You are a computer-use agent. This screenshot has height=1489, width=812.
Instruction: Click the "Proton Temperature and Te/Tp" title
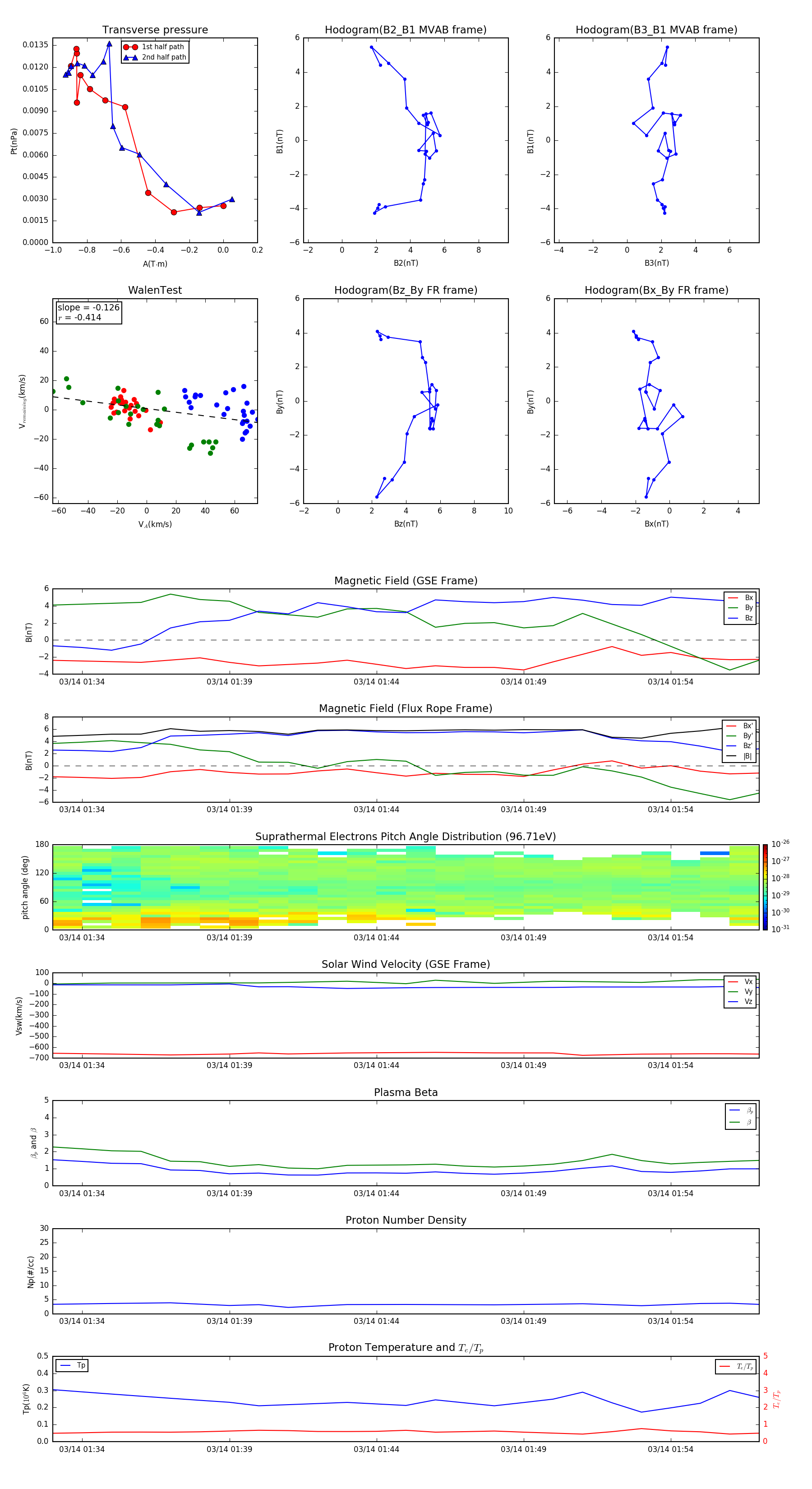pos(406,1347)
